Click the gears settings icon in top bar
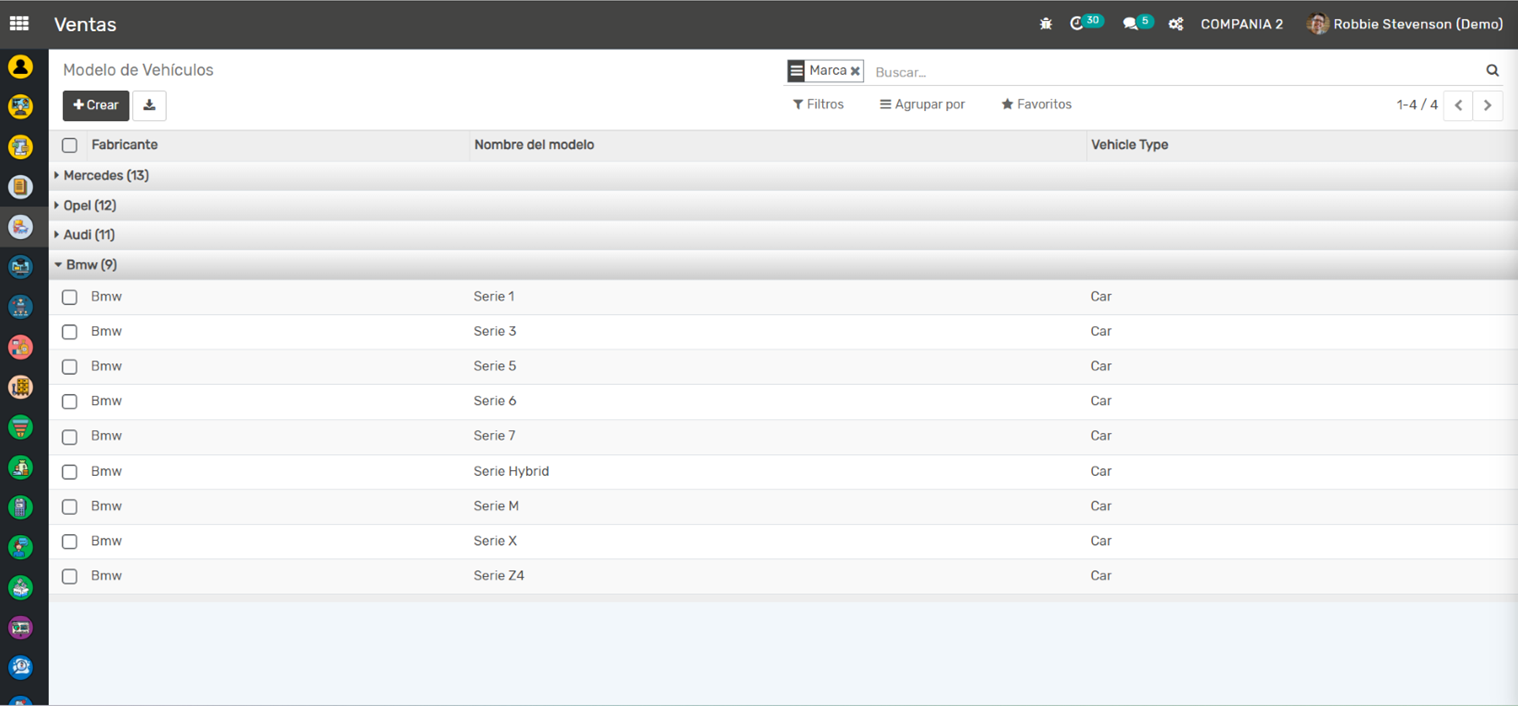 pyautogui.click(x=1176, y=24)
